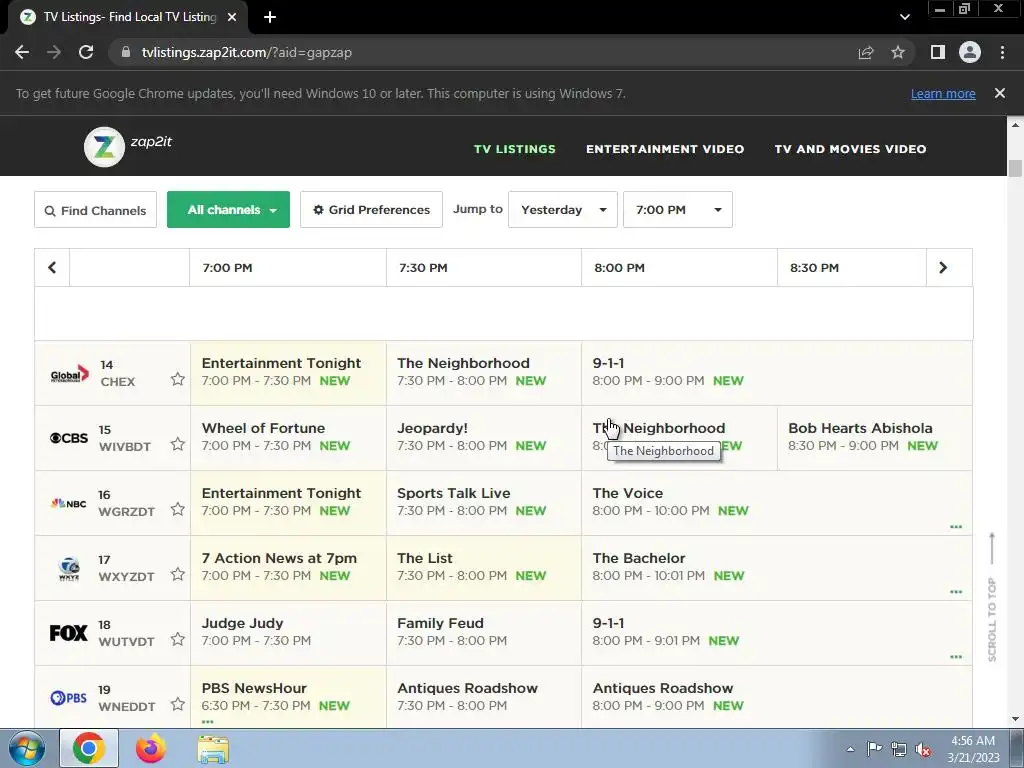Move the grid to later times
The image size is (1024, 768).
point(943,267)
